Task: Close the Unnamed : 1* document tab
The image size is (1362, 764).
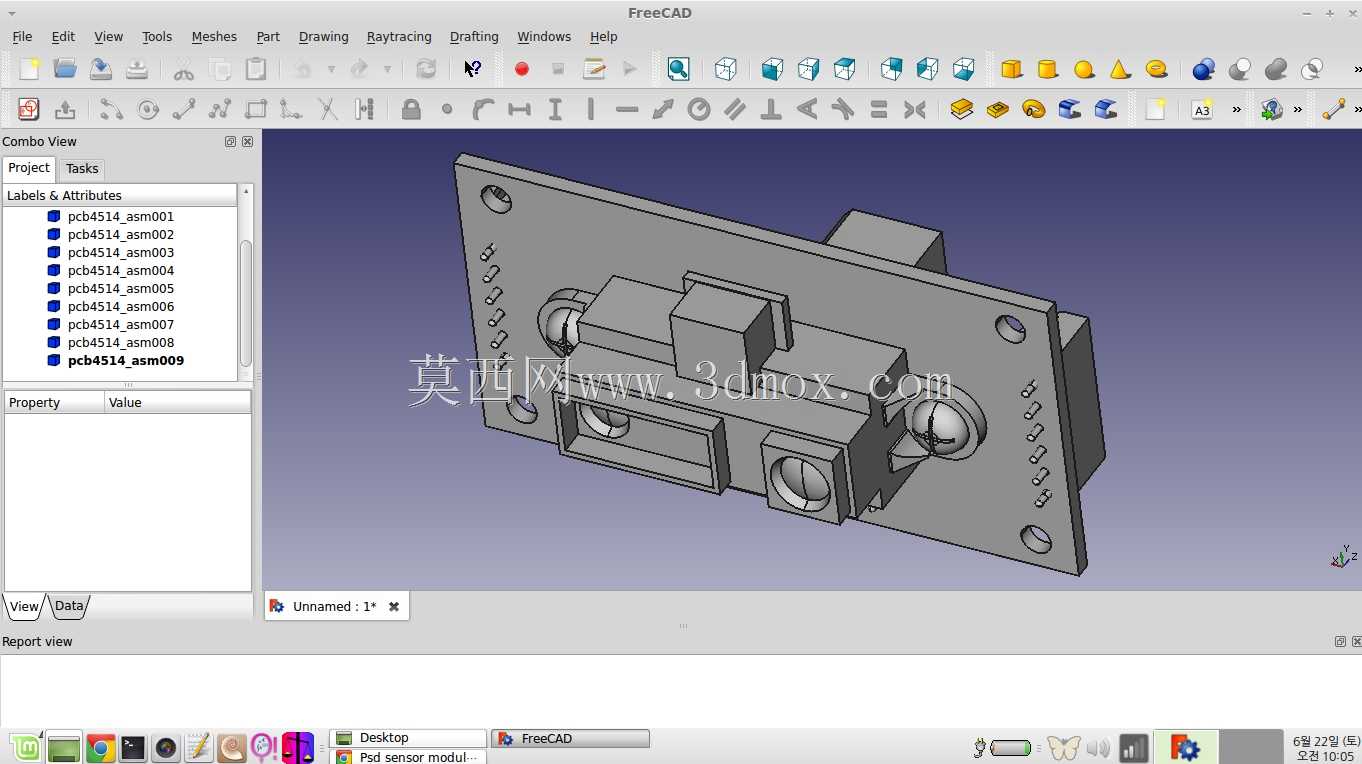Action: coord(394,607)
